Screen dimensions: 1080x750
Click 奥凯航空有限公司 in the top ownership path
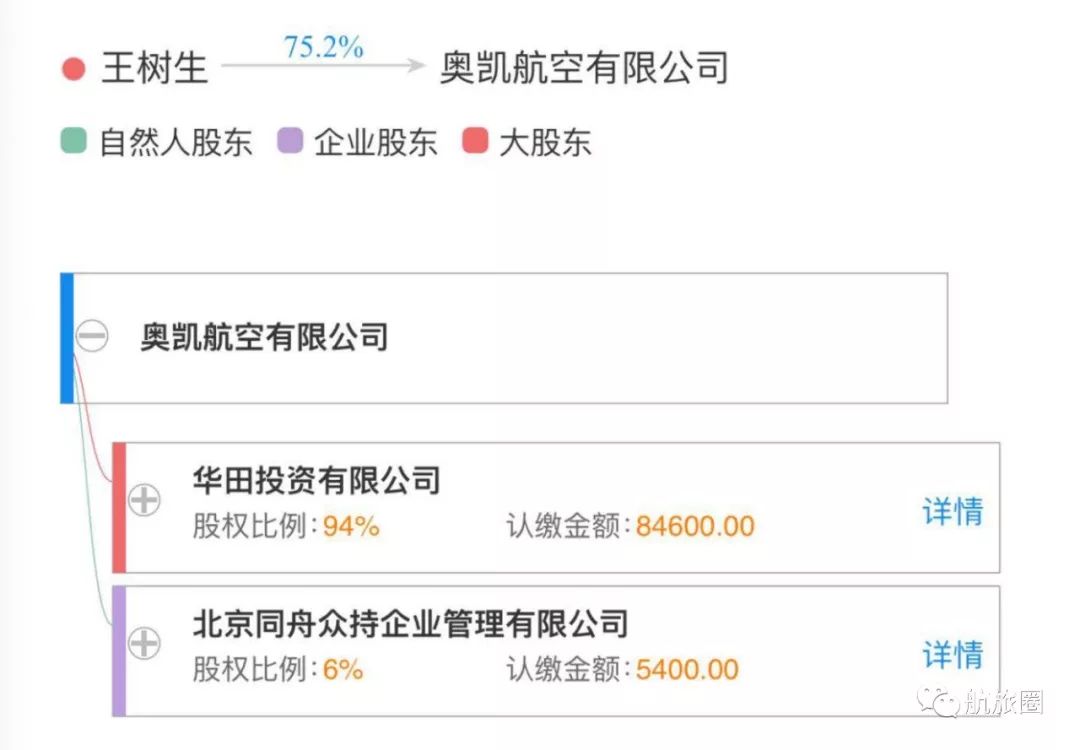pos(584,68)
